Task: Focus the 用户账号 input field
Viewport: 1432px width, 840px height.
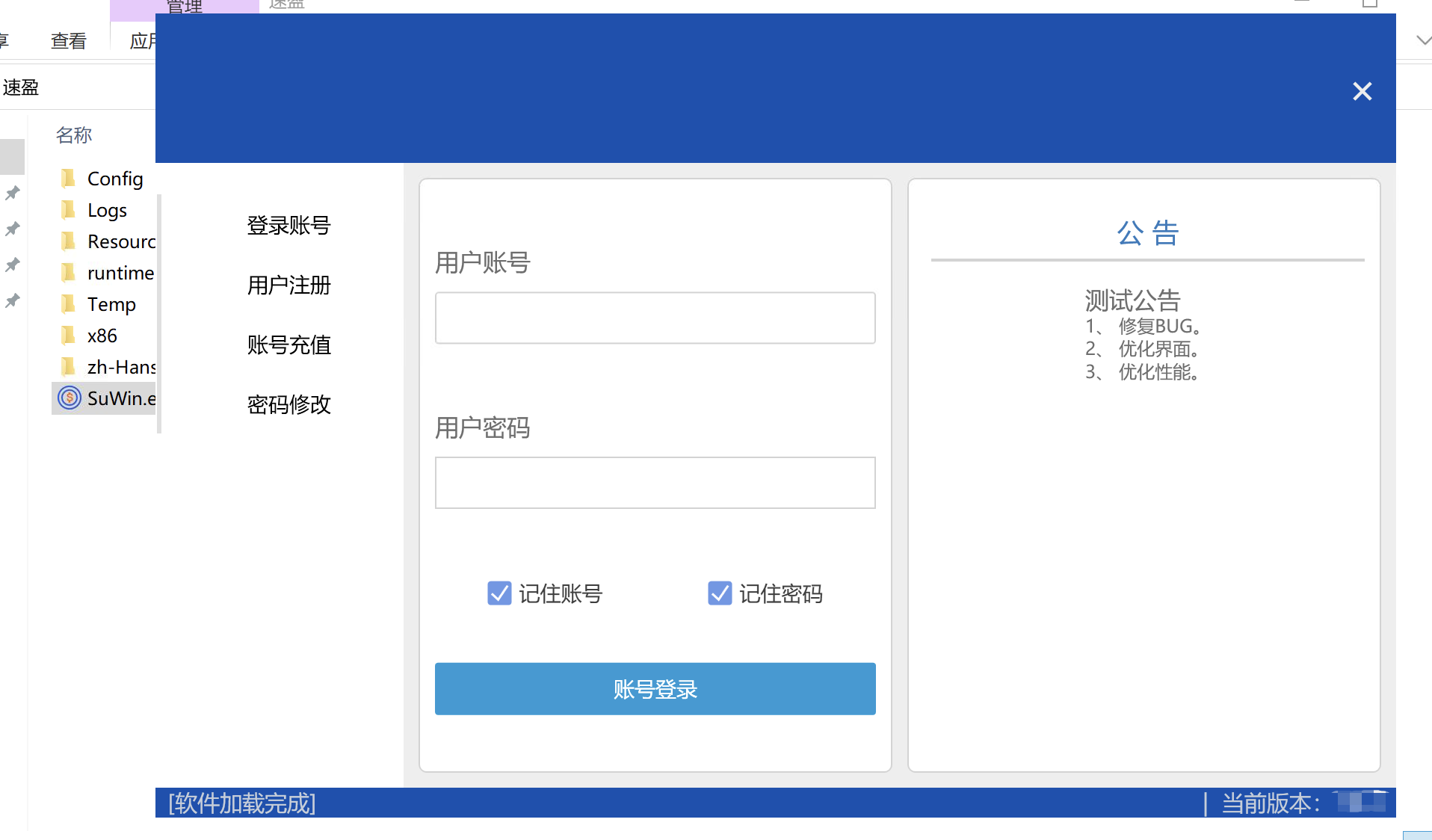Action: 655,318
